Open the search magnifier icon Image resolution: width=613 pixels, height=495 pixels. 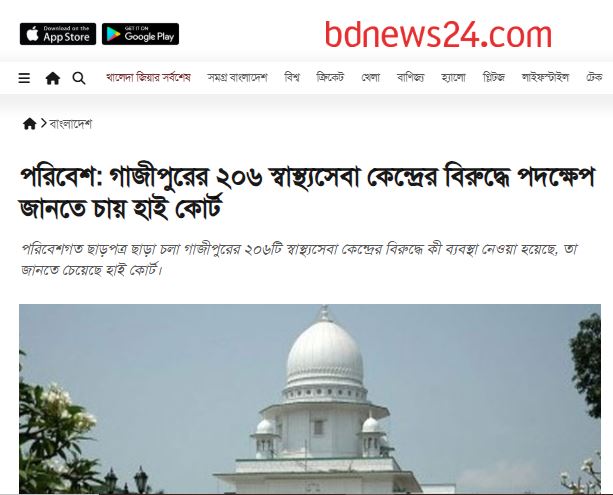coord(79,78)
